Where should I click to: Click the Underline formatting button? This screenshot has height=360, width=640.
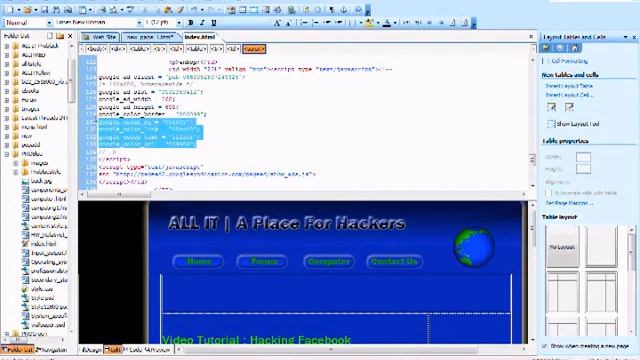[213, 23]
